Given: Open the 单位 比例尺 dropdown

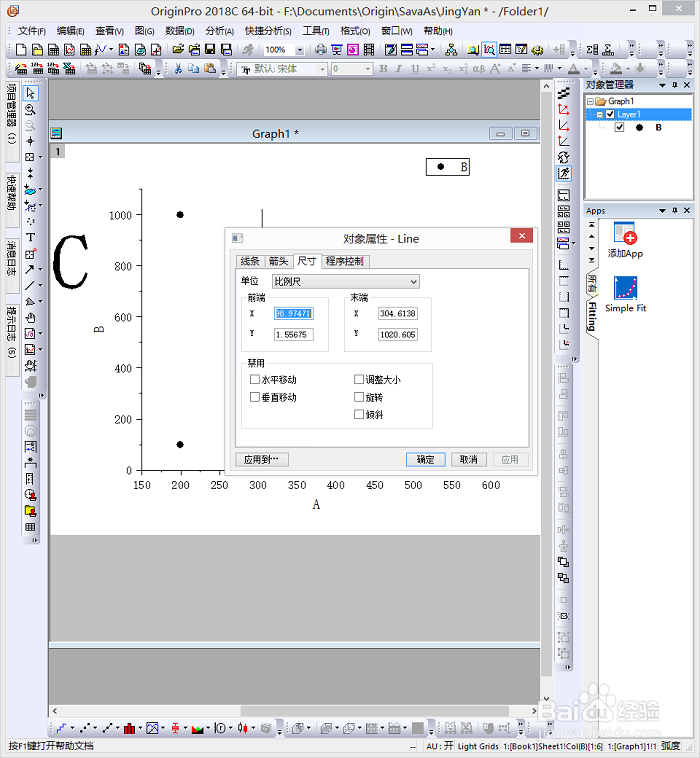Looking at the screenshot, I should pos(346,281).
